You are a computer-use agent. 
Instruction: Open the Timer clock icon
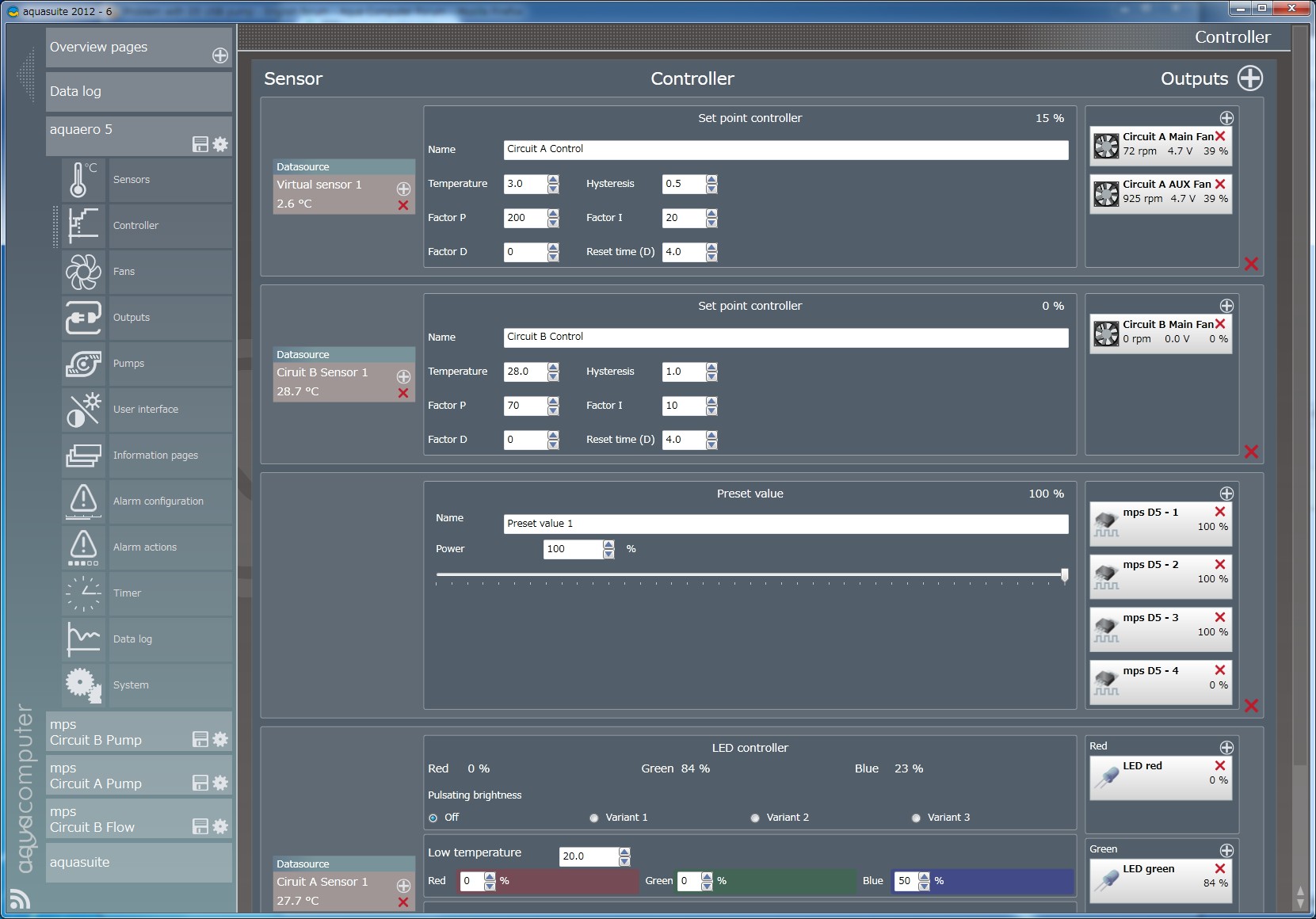(x=83, y=593)
